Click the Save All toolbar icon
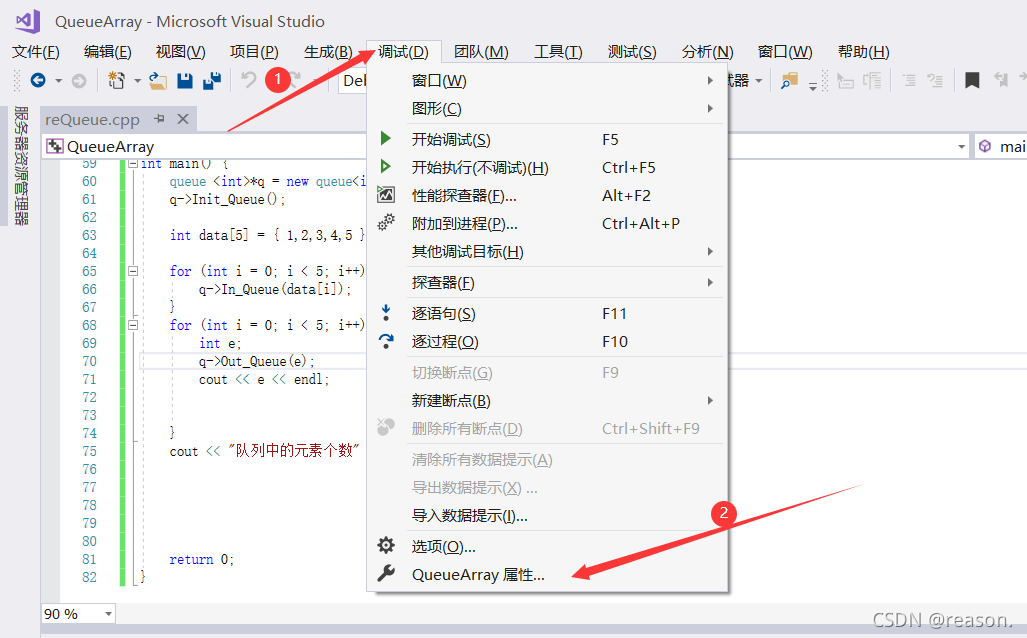This screenshot has height=638, width=1027. (x=212, y=80)
